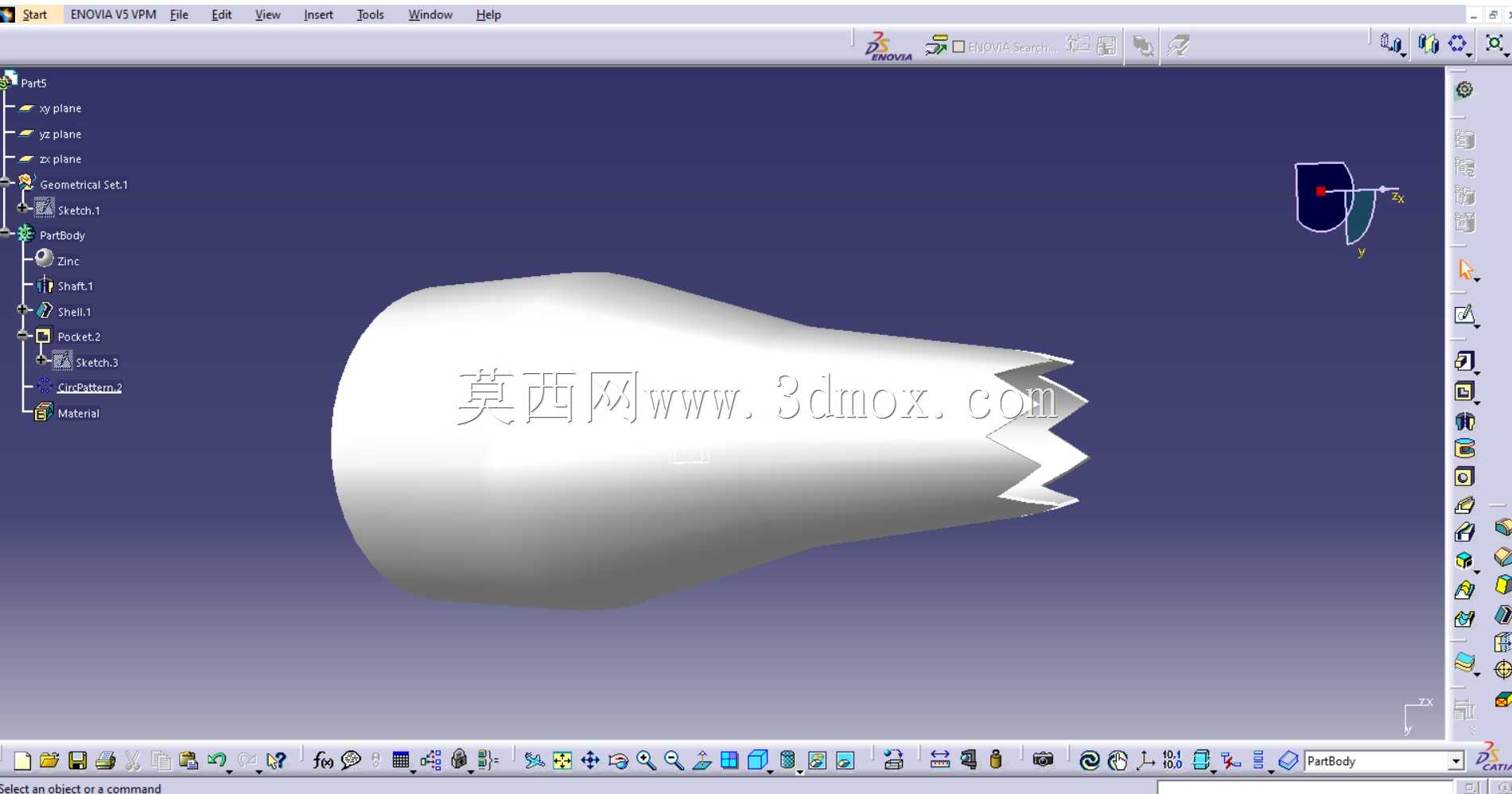Select Material node in tree
The height and width of the screenshot is (794, 1512).
click(78, 414)
